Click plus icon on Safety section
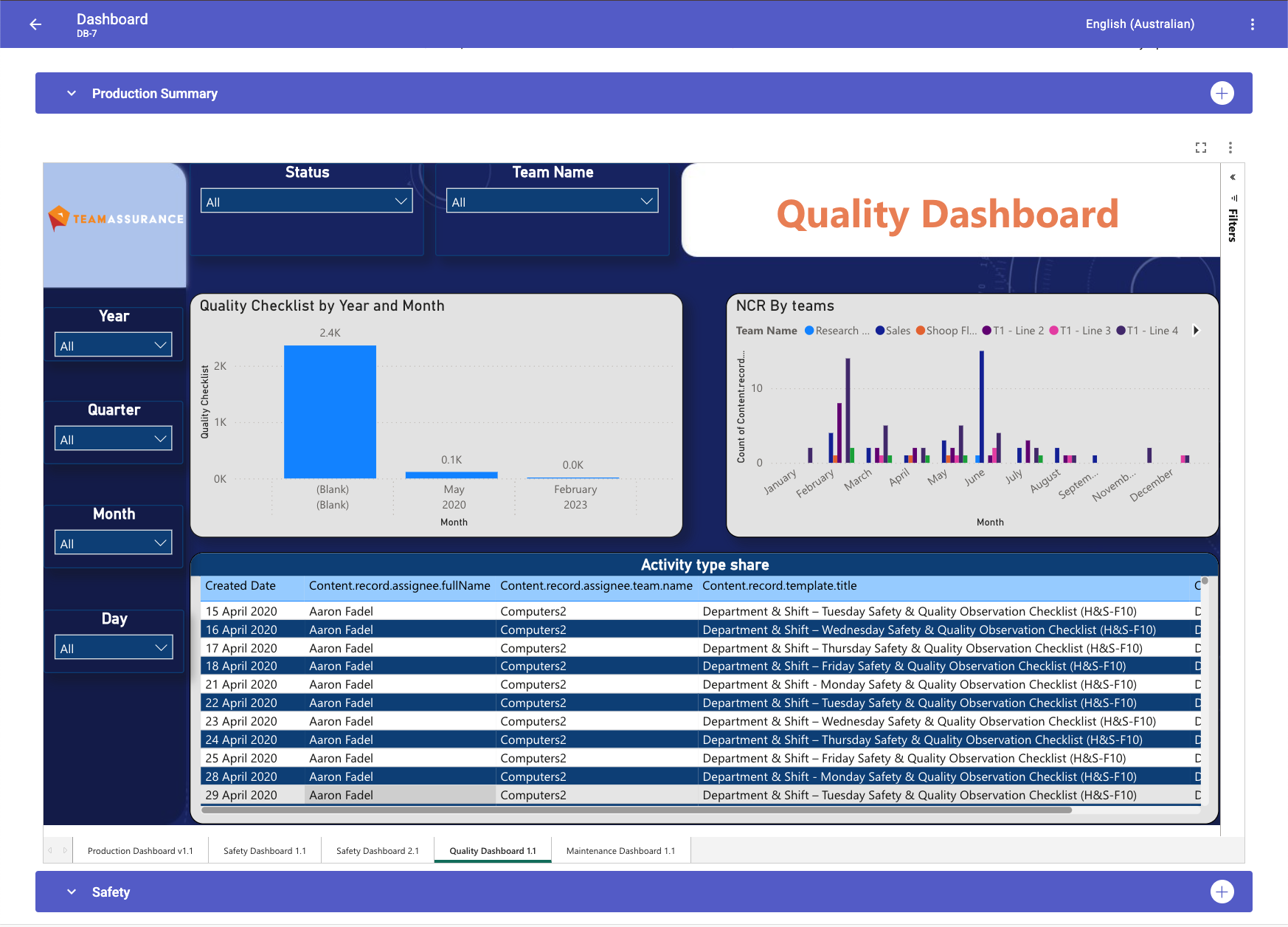This screenshot has width=1288, height=927. coord(1222,892)
